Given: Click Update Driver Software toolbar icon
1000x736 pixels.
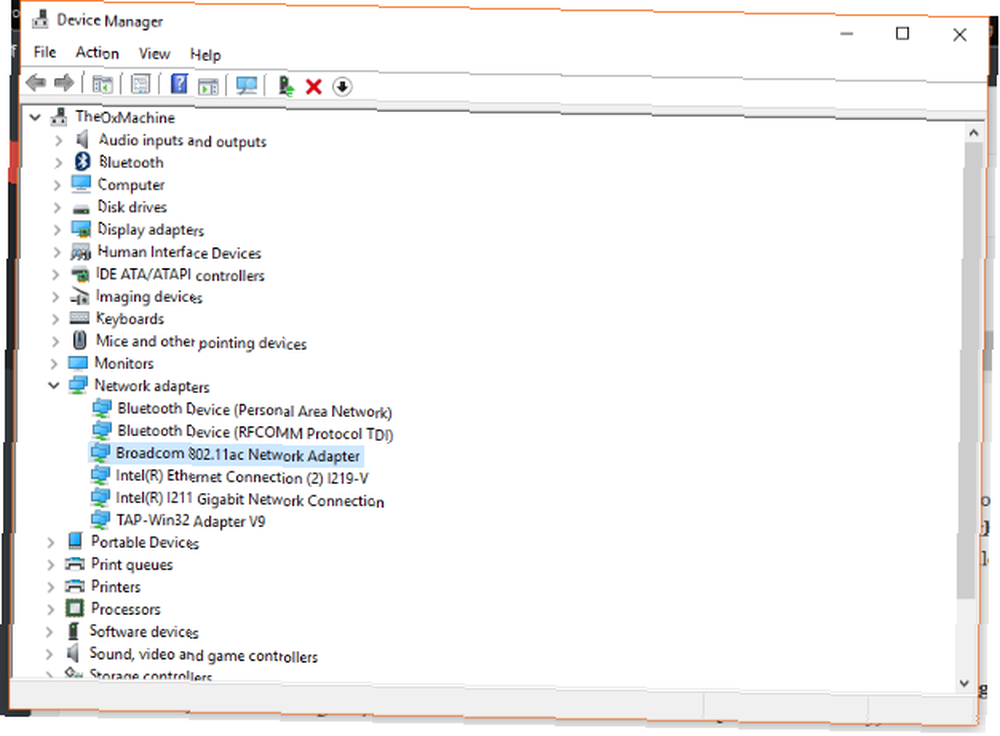Looking at the screenshot, I should [286, 85].
